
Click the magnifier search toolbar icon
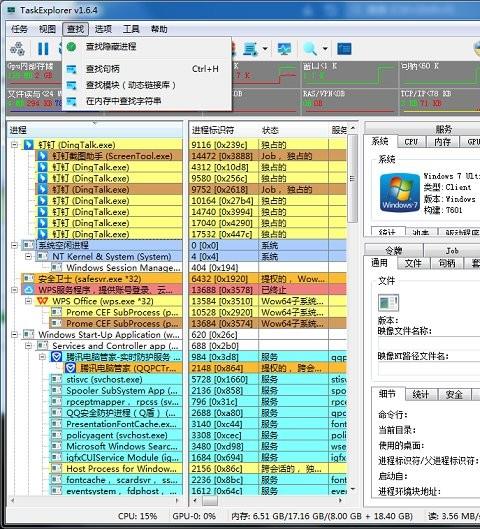[310, 49]
